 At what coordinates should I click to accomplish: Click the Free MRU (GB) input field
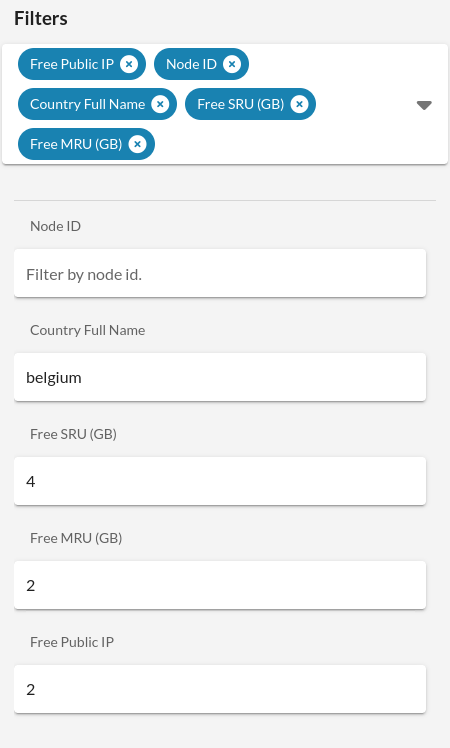220,585
